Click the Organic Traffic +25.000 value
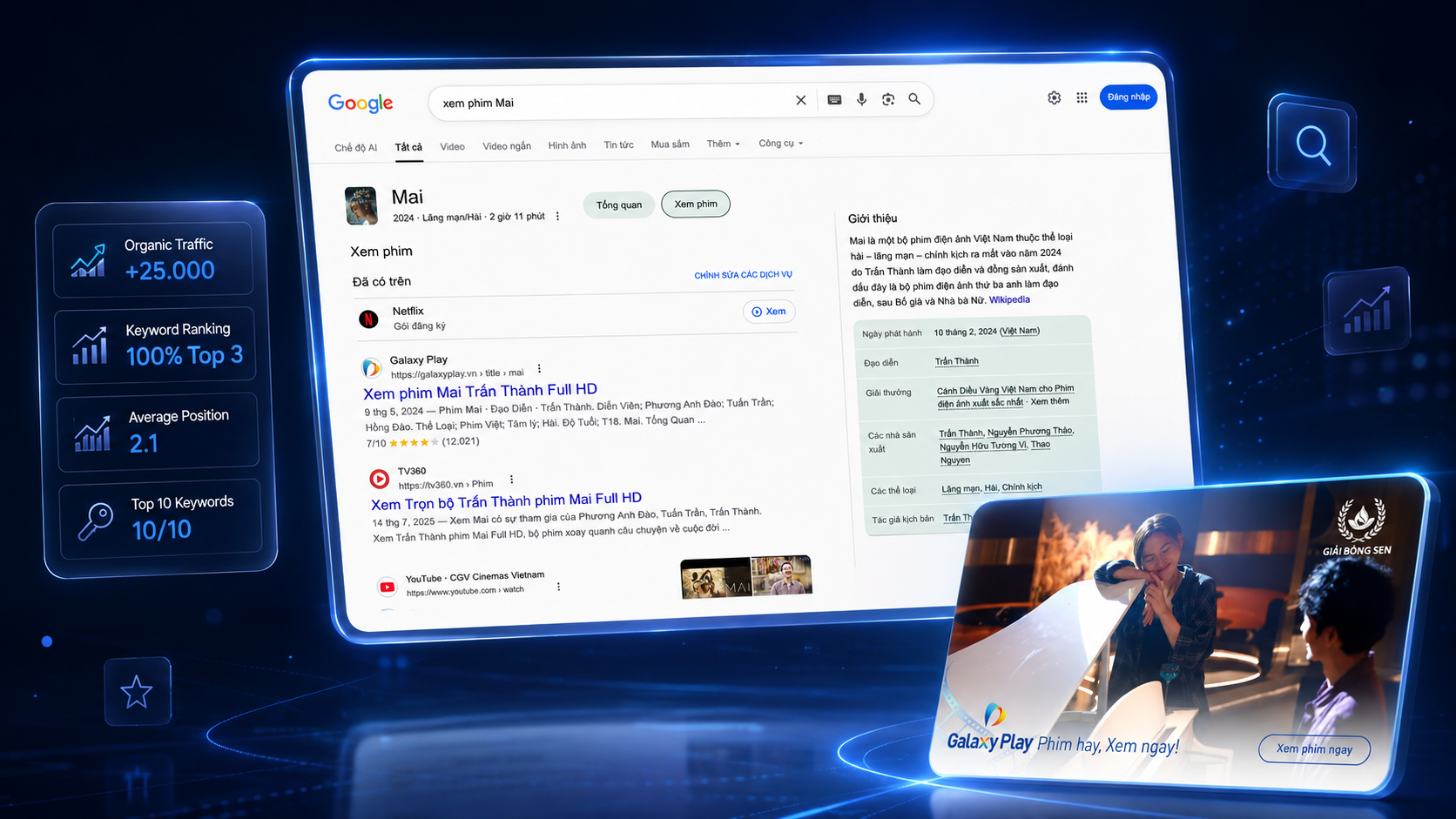Viewport: 1456px width, 819px height. [170, 271]
